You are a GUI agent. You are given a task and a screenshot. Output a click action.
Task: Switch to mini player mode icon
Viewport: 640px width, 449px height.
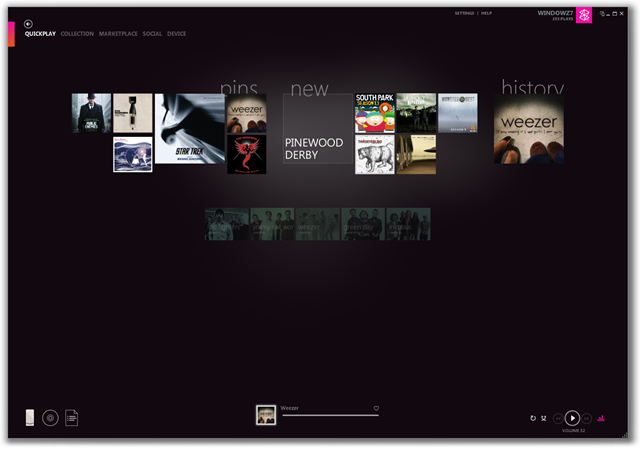pyautogui.click(x=602, y=14)
